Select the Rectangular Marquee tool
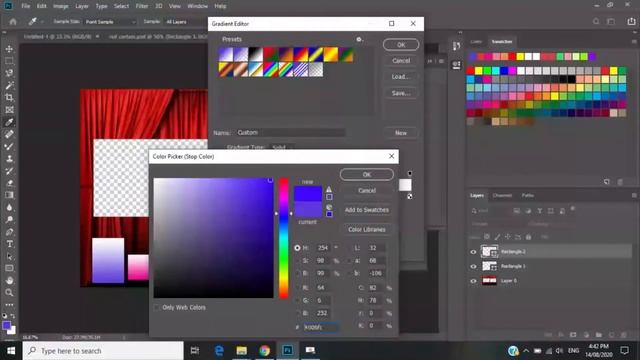Image resolution: width=640 pixels, height=360 pixels. 9,61
